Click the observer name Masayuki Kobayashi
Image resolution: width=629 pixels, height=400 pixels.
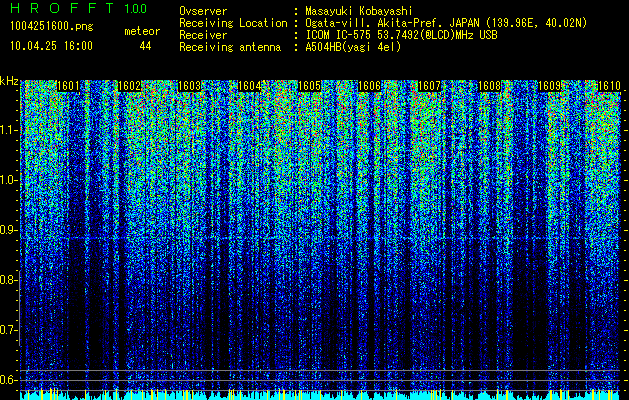(x=359, y=11)
